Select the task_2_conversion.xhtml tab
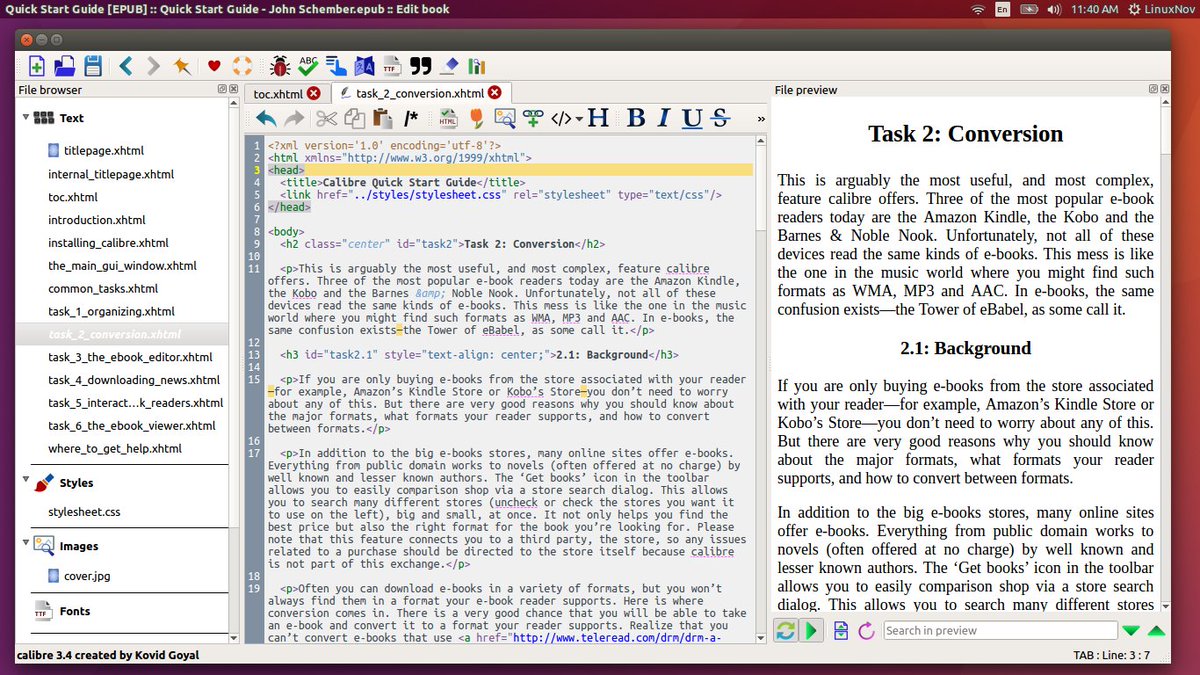This screenshot has width=1200, height=675. 420,94
